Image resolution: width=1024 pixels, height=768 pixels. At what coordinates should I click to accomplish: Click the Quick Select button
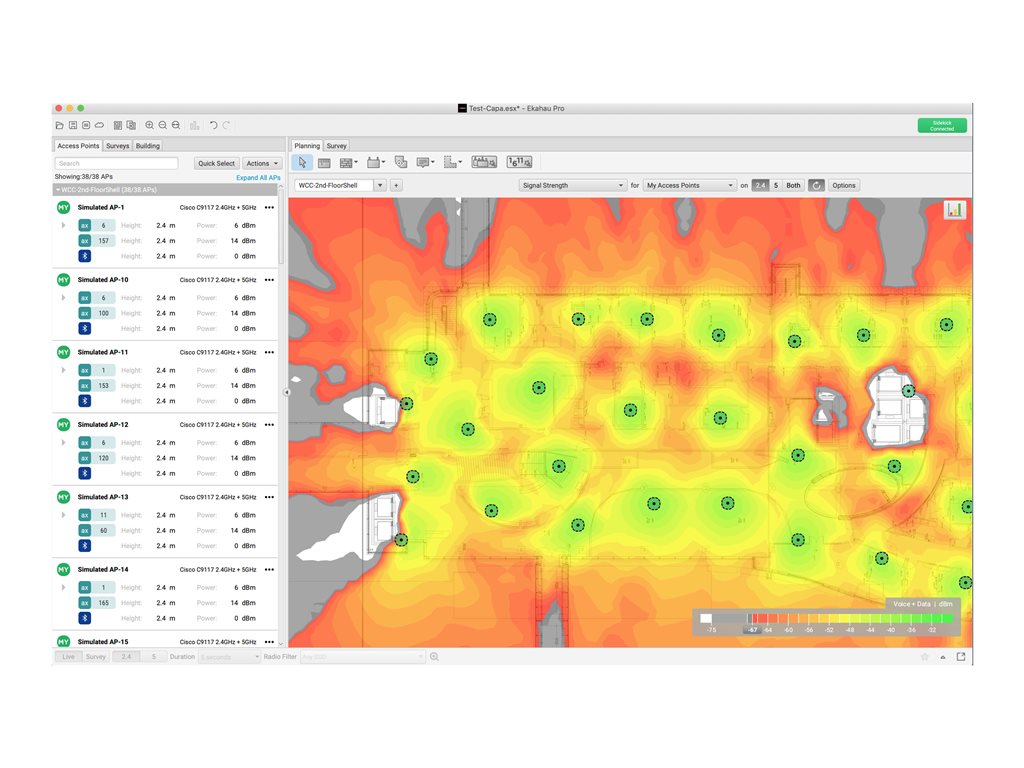pyautogui.click(x=216, y=163)
